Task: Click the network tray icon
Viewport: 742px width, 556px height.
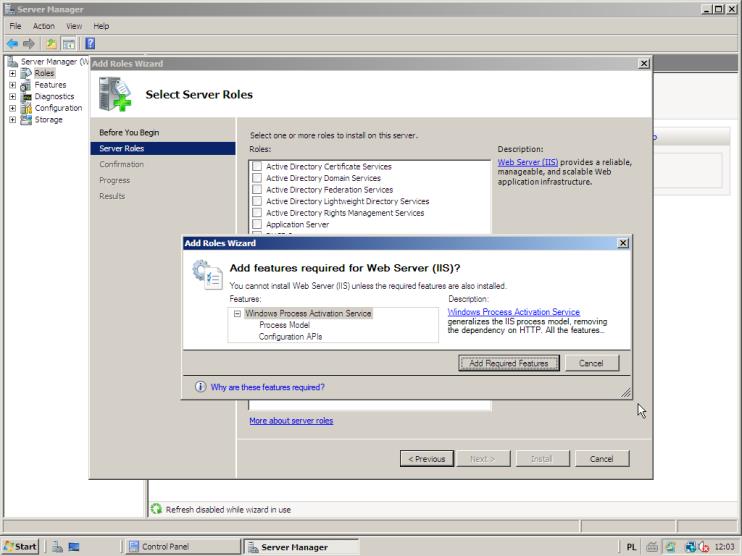Action: click(x=691, y=547)
